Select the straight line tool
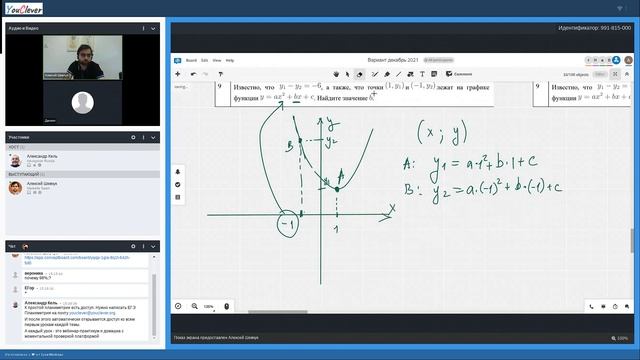Image resolution: width=640 pixels, height=360 pixels. click(398, 74)
